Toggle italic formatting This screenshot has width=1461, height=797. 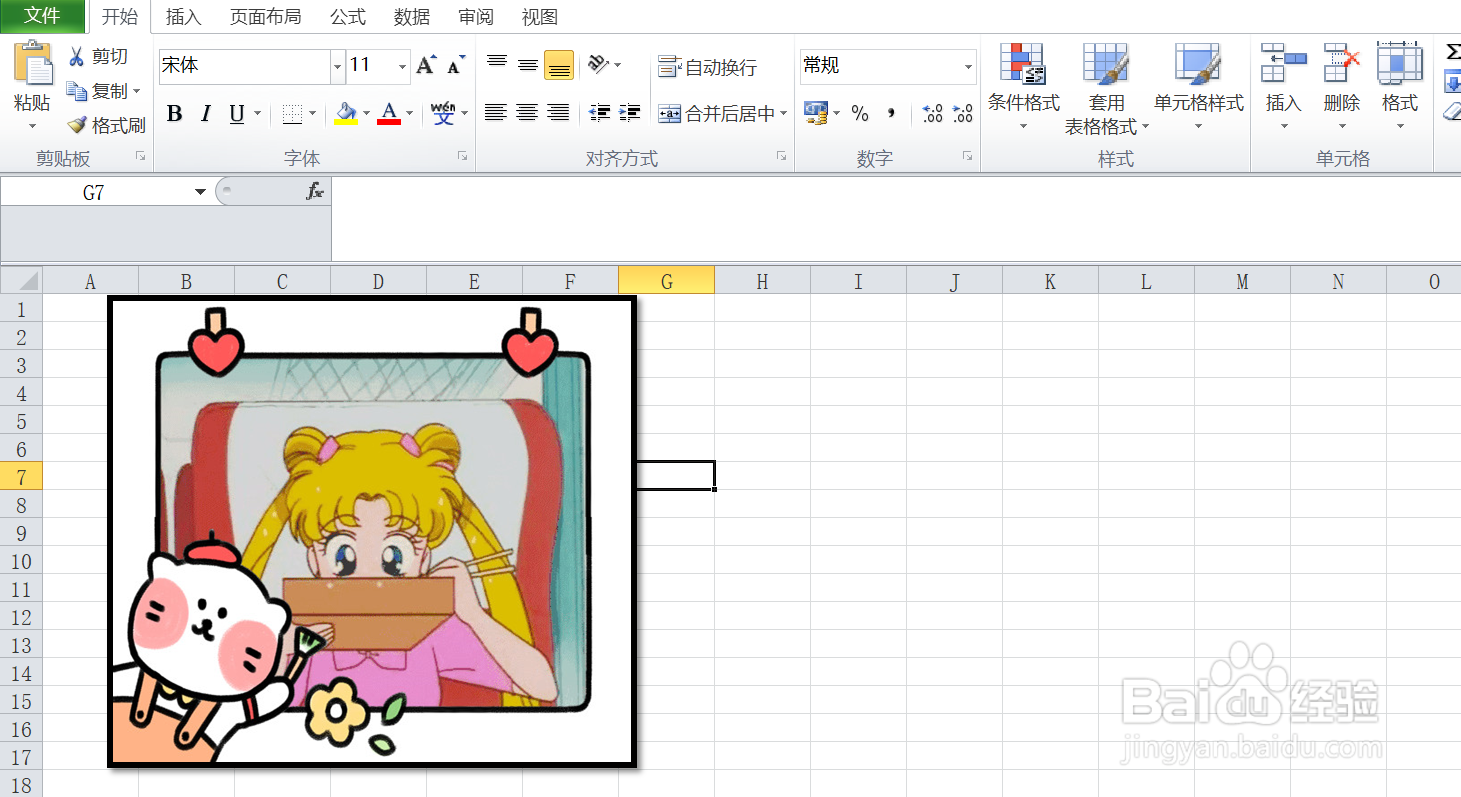point(205,114)
